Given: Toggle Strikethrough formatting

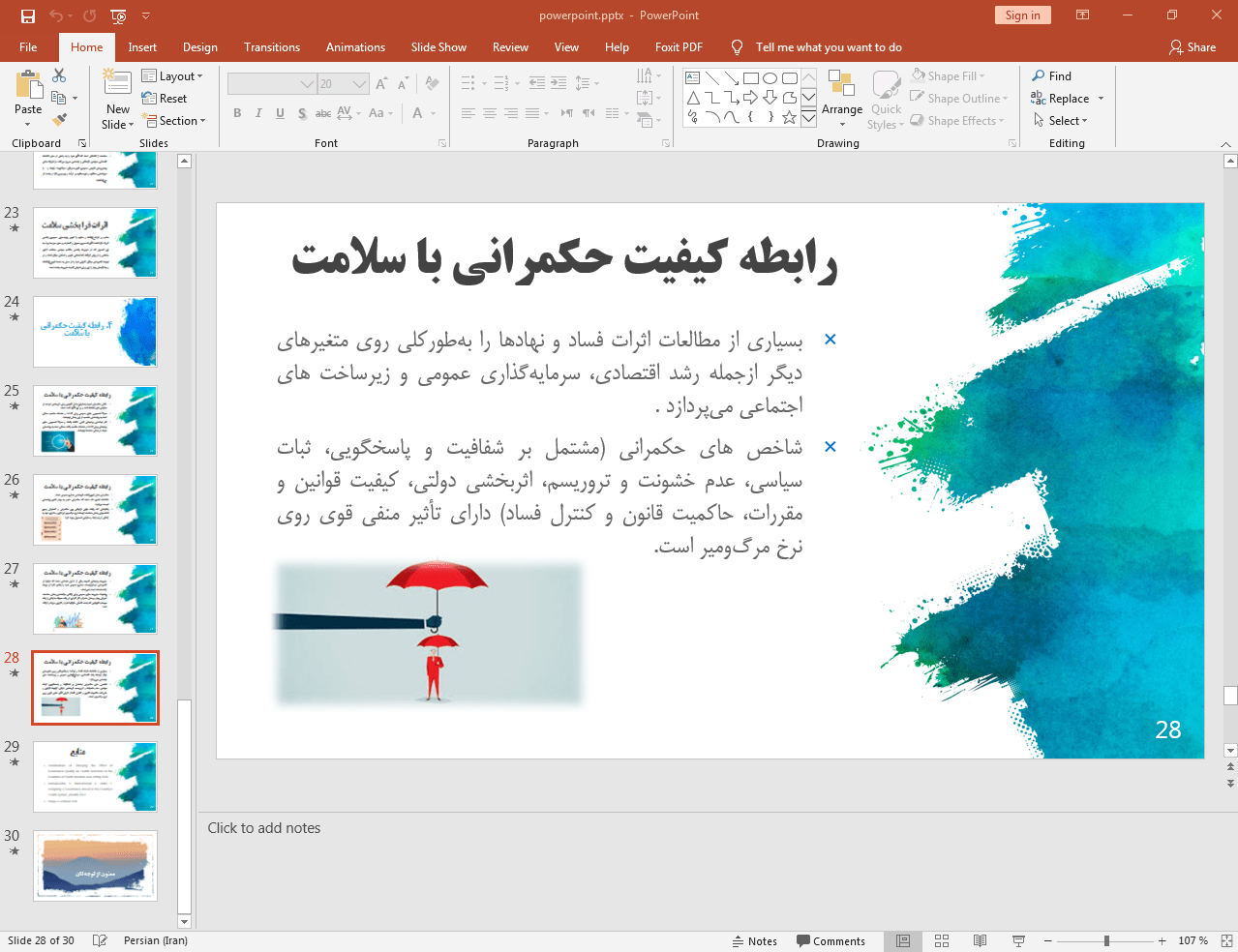Looking at the screenshot, I should click(x=323, y=113).
